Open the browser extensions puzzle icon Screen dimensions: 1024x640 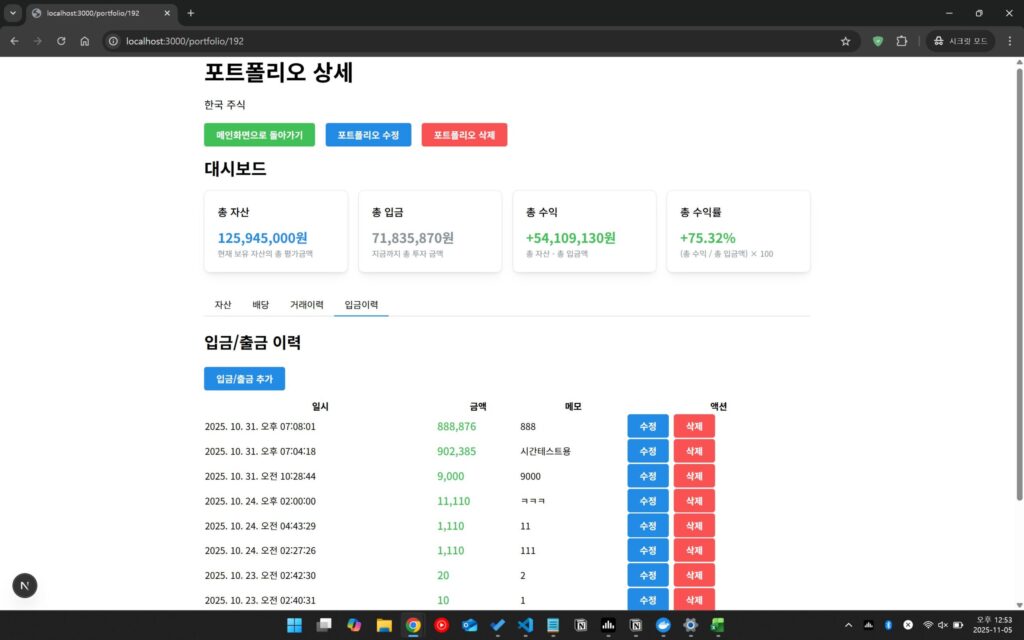pos(902,41)
